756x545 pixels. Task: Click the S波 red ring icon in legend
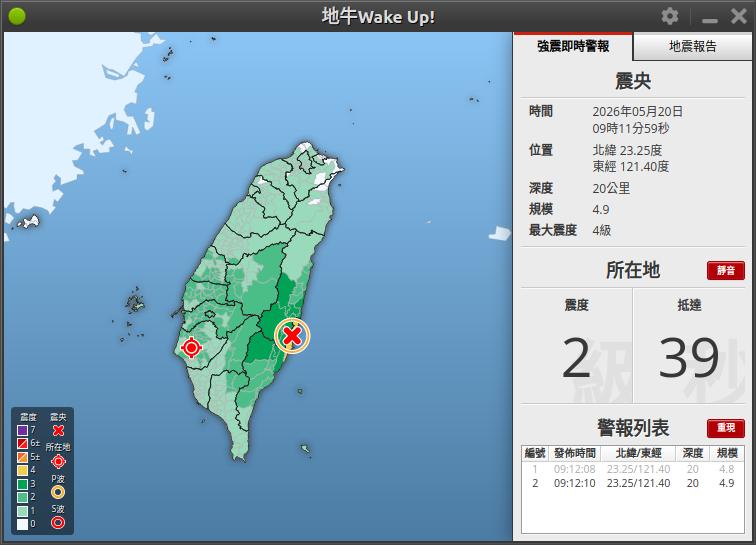point(58,522)
